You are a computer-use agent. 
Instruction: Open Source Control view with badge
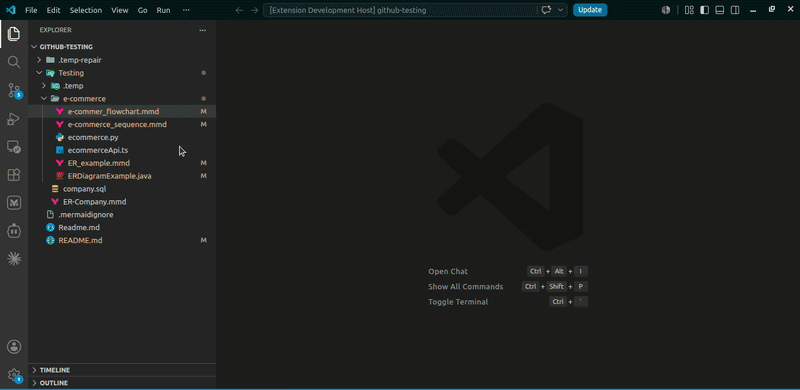click(14, 91)
